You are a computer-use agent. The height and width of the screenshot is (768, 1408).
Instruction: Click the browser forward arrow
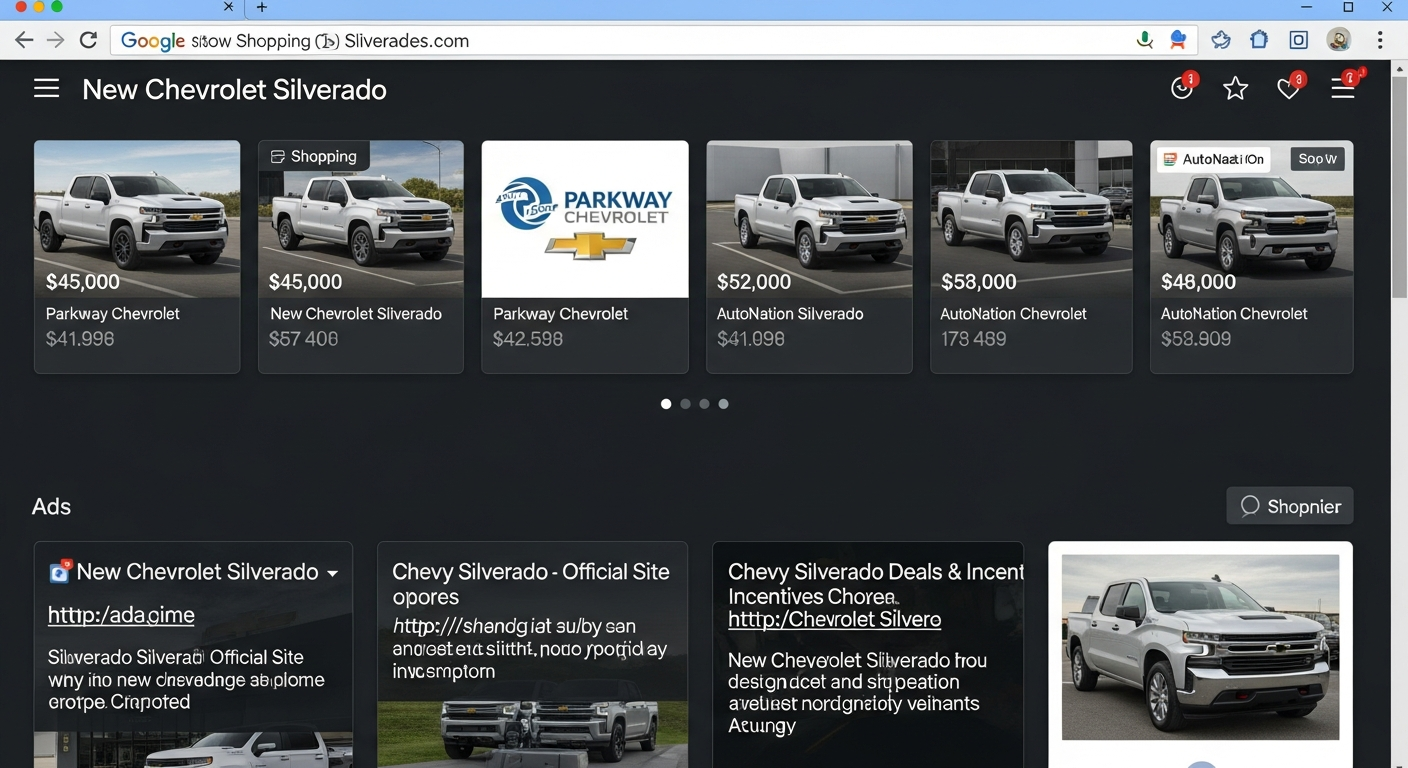[56, 40]
